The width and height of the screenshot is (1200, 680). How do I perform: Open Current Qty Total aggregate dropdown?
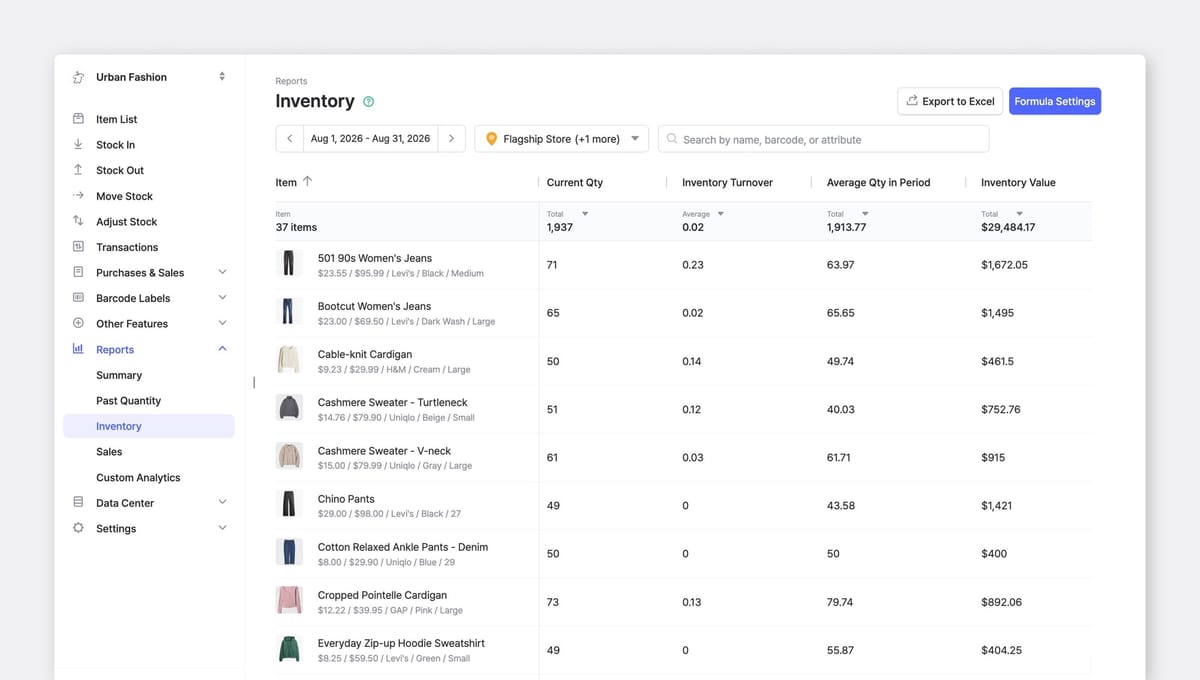585,214
